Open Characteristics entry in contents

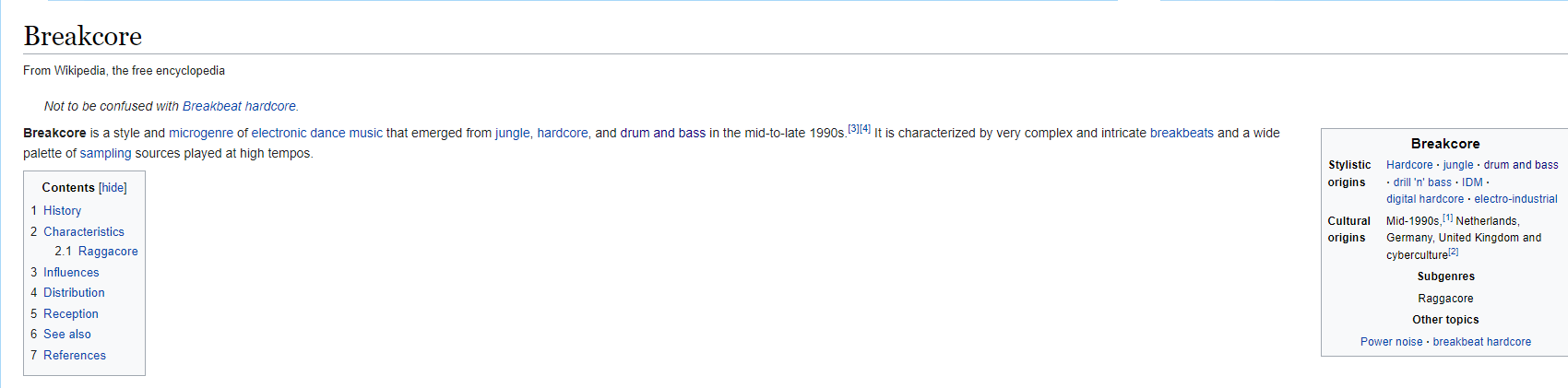pyautogui.click(x=83, y=232)
